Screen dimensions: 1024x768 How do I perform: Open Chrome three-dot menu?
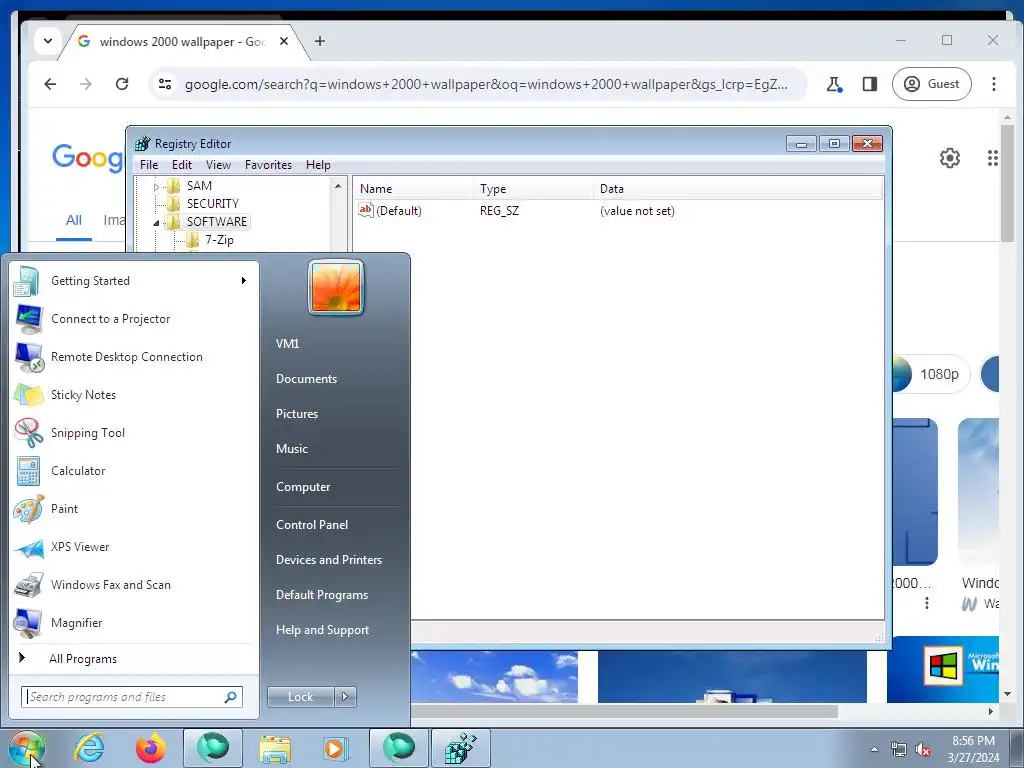point(993,84)
